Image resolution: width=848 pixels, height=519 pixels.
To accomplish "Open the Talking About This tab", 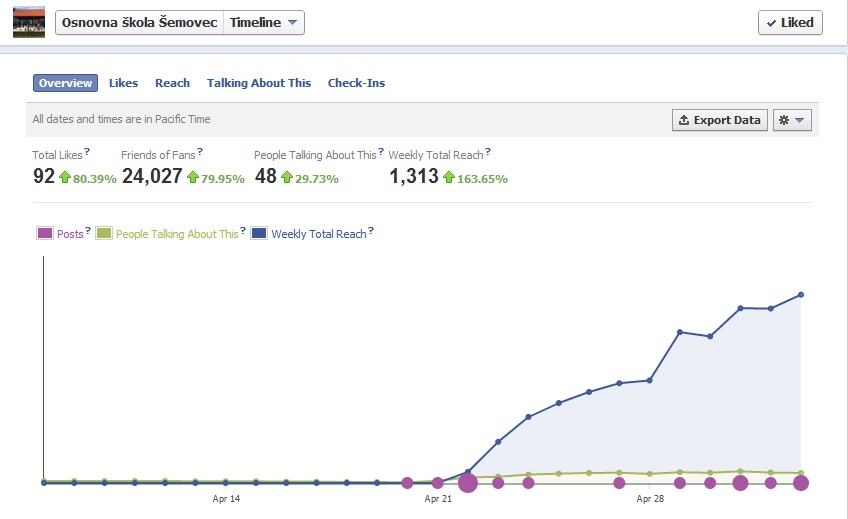I will (259, 83).
